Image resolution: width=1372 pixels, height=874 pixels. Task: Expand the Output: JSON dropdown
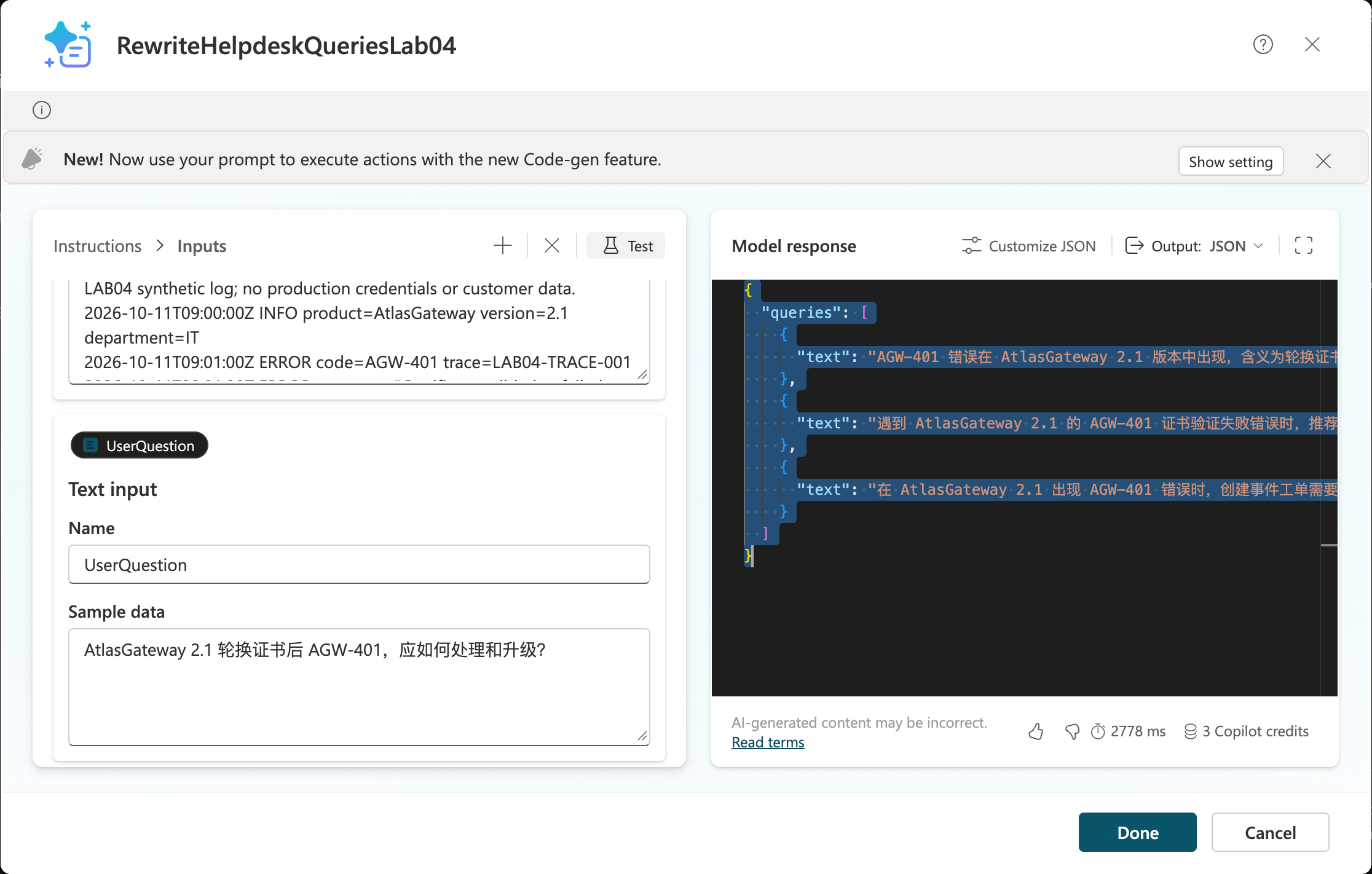[1194, 246]
